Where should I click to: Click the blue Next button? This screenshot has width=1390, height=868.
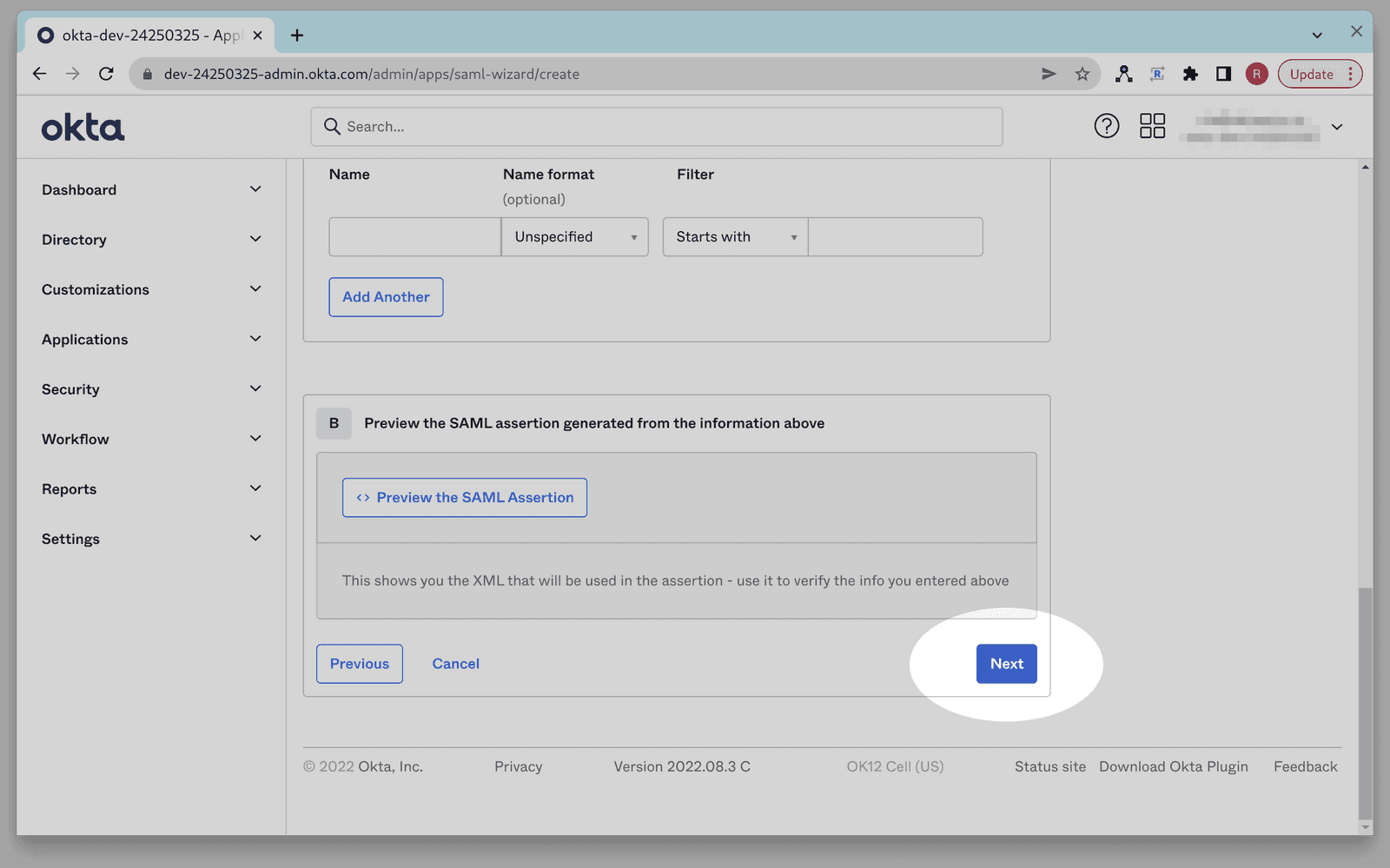click(x=1007, y=664)
